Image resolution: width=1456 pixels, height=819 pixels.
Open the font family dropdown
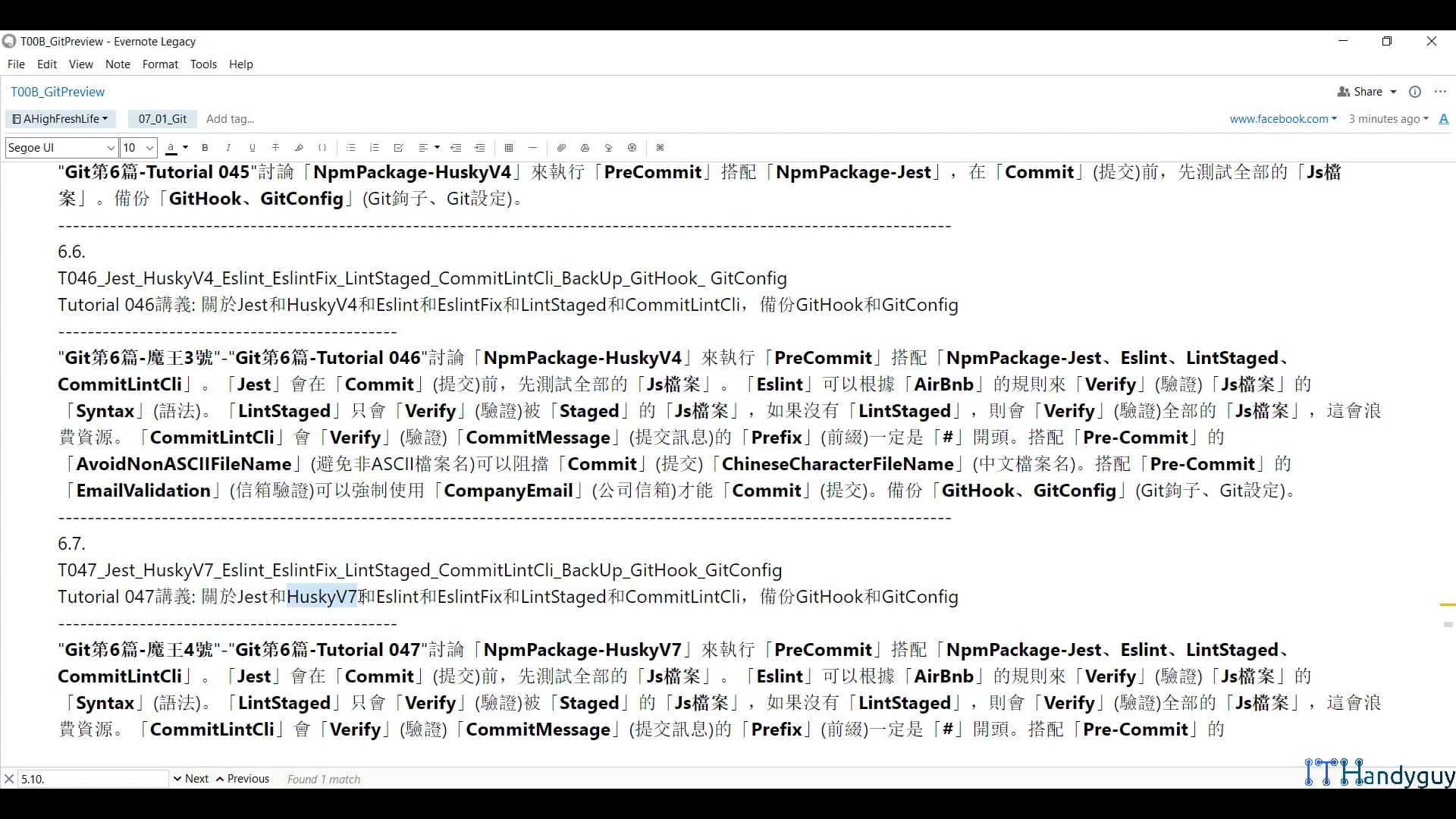(60, 148)
